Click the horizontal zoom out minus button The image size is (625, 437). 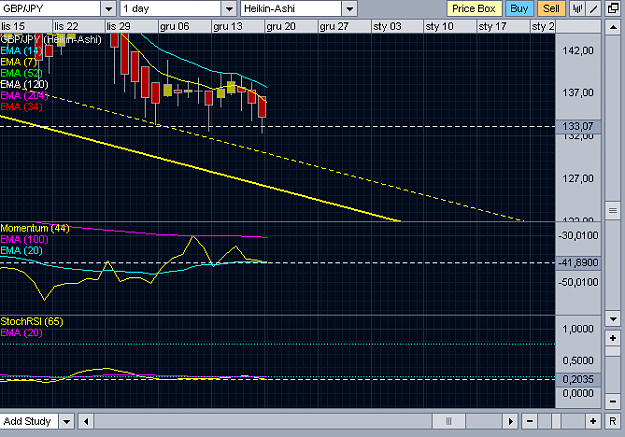point(529,421)
